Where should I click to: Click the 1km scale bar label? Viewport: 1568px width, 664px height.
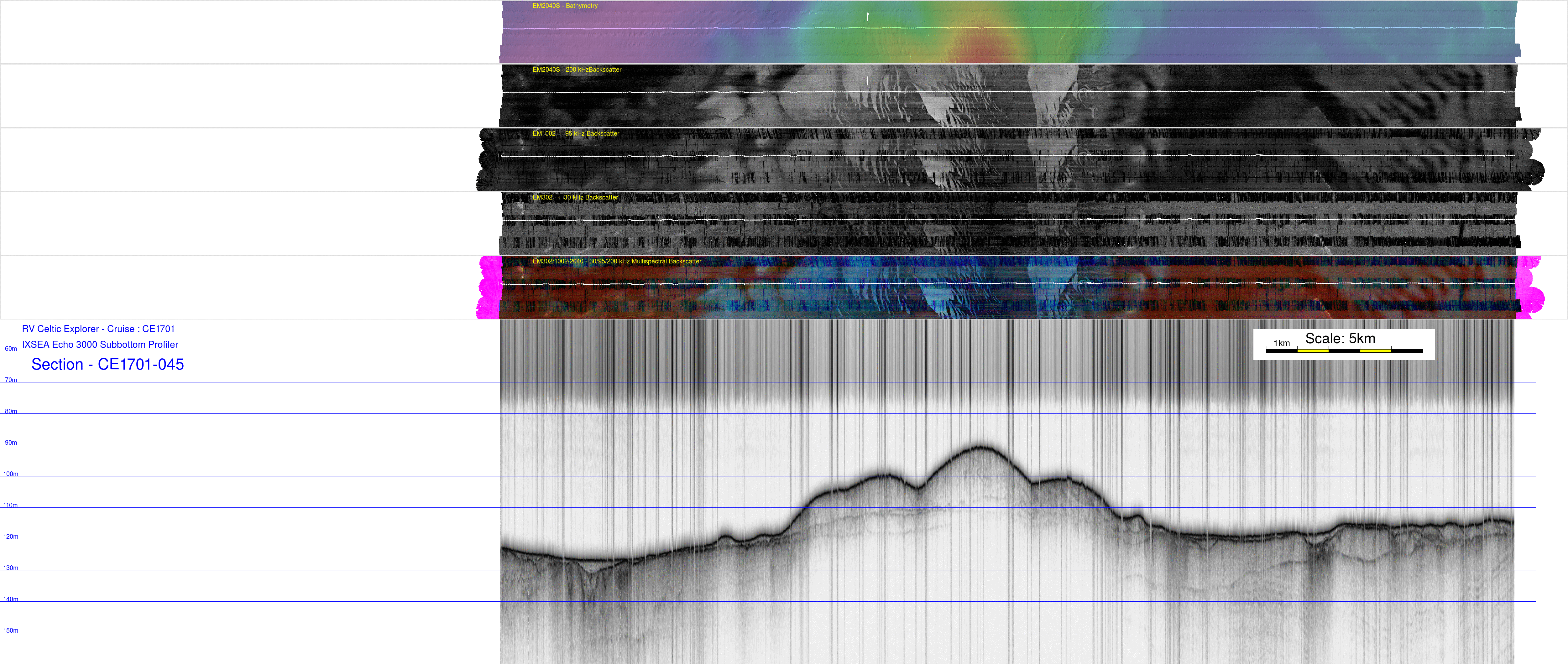1281,343
